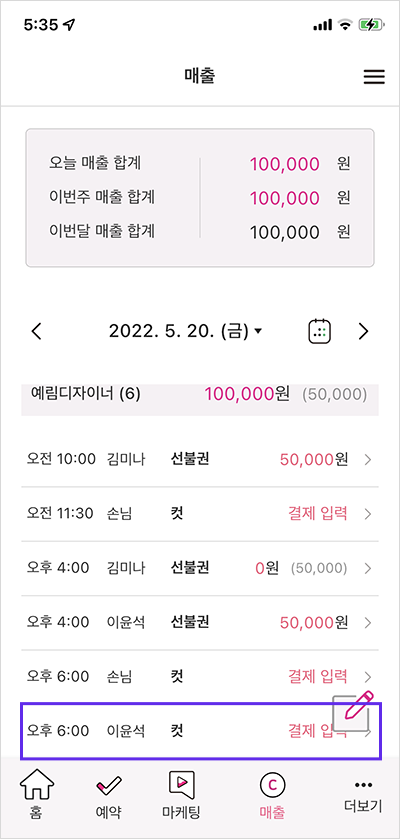Screen dimensions: 400x839
Task: Open highlighted 오후 6:00 이윤석 컷 row
Action: click(x=200, y=731)
